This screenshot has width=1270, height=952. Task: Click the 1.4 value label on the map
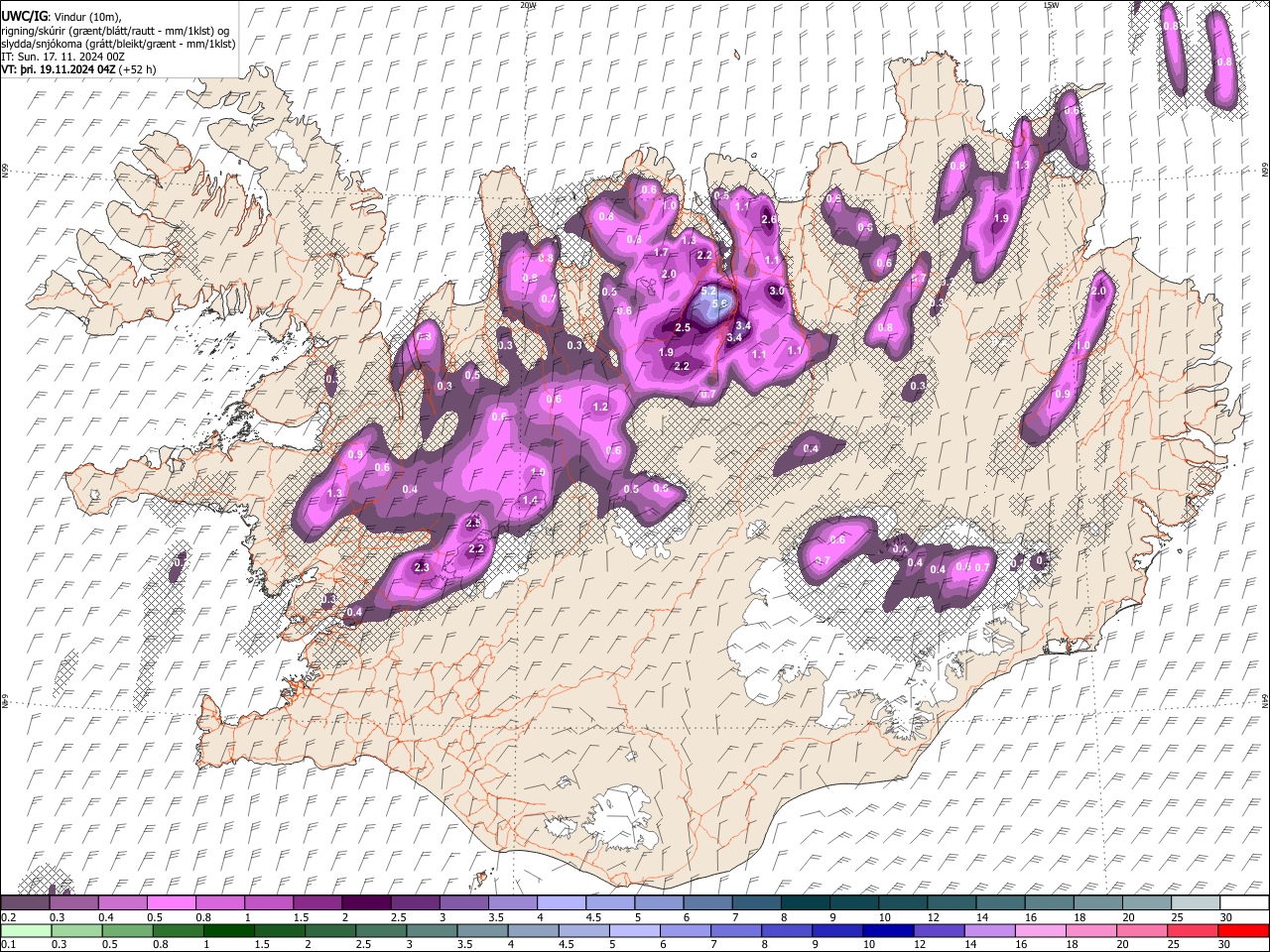pos(530,501)
